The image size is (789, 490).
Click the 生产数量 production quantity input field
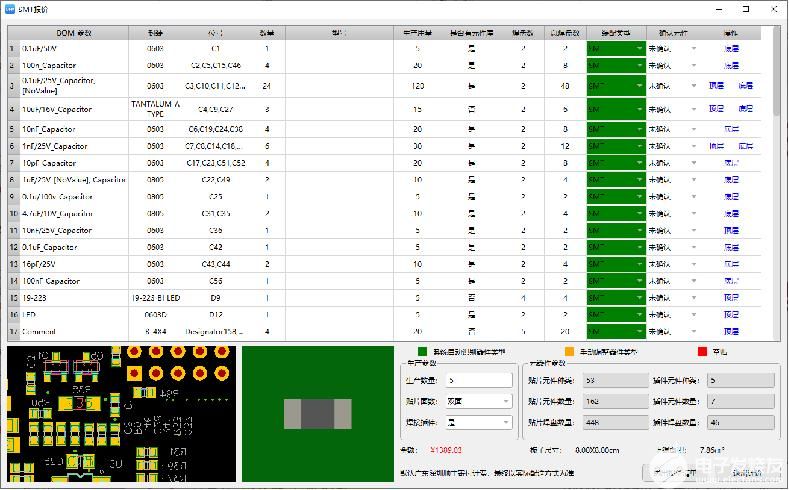coord(479,380)
